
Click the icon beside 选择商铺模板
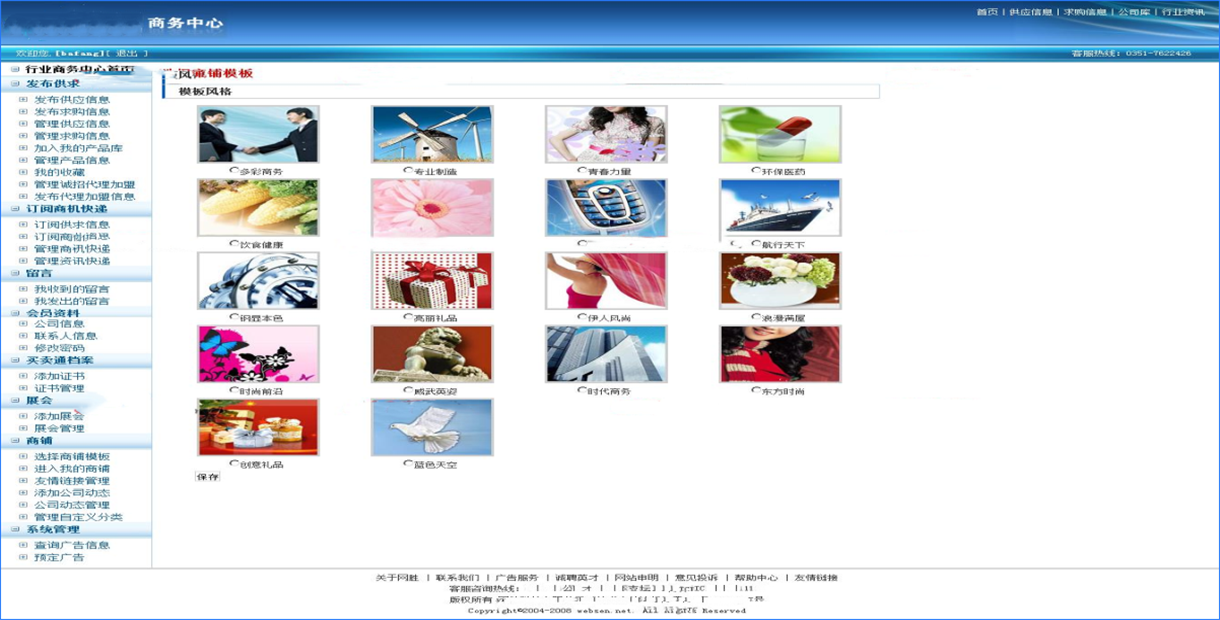pyautogui.click(x=24, y=455)
